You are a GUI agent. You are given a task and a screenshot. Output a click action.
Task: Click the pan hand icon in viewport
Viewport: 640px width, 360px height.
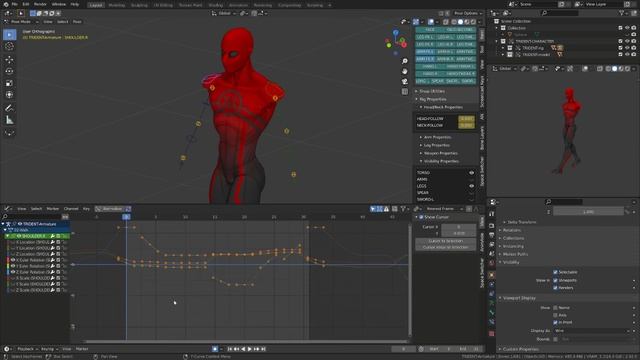click(404, 71)
